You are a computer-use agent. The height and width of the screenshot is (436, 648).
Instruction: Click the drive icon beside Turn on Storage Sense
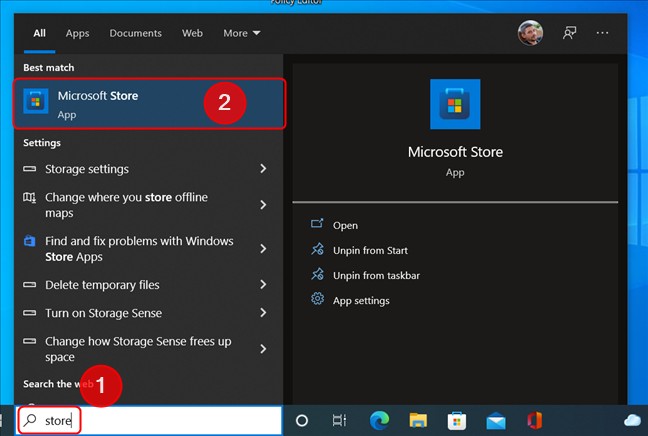click(x=29, y=313)
